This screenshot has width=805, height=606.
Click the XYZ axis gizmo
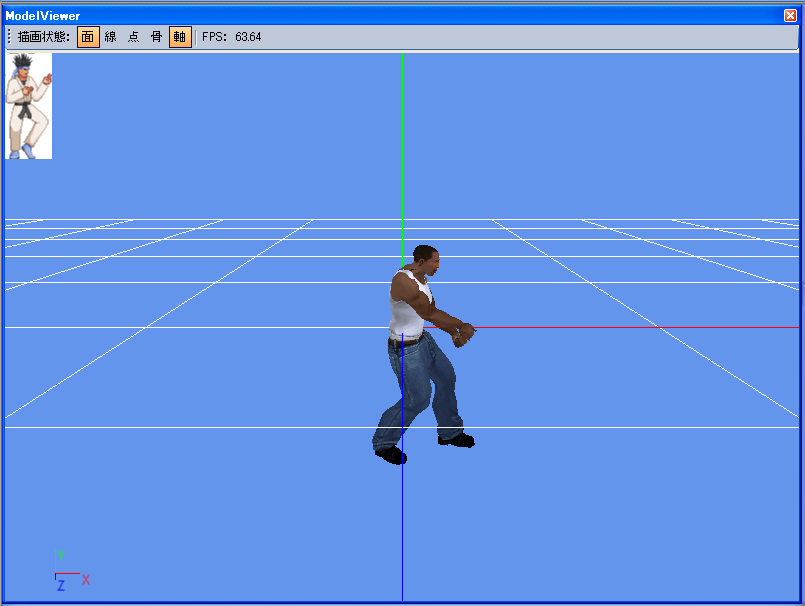coord(71,571)
